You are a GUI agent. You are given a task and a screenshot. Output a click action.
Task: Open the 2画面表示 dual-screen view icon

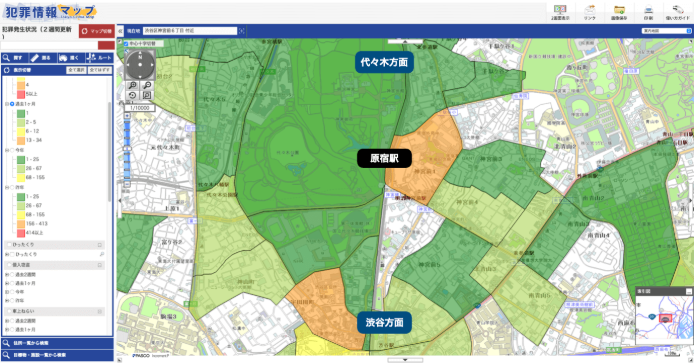point(560,10)
